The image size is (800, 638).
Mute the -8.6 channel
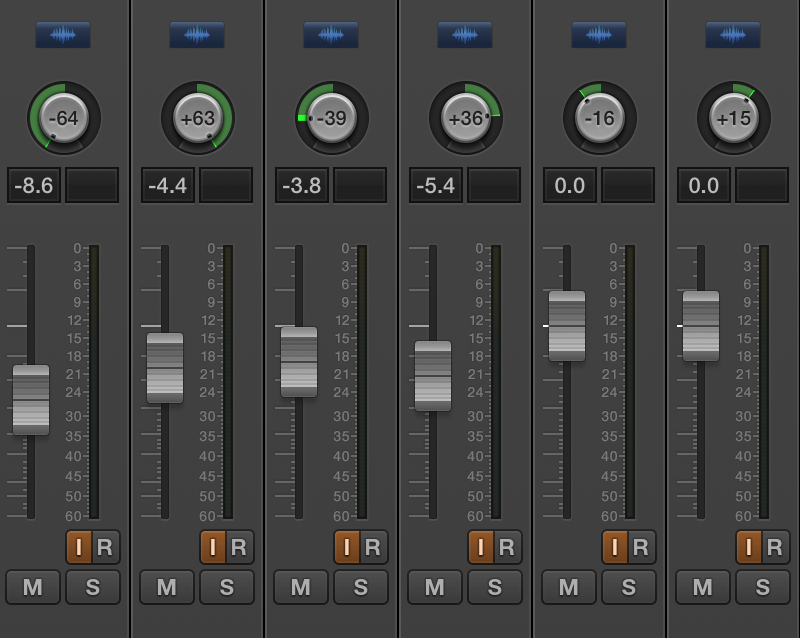33,587
